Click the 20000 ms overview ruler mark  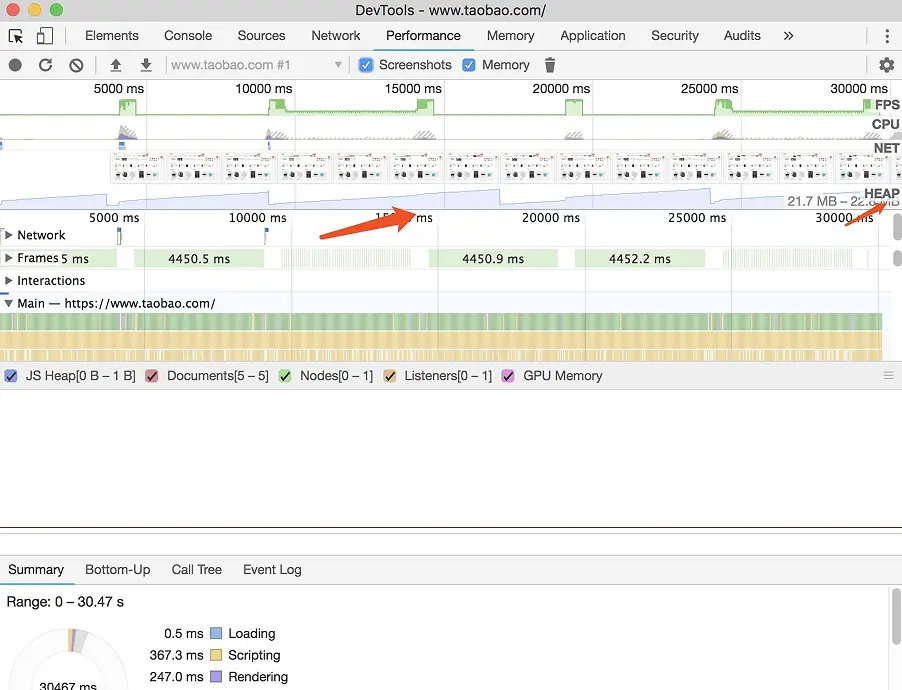(x=561, y=89)
